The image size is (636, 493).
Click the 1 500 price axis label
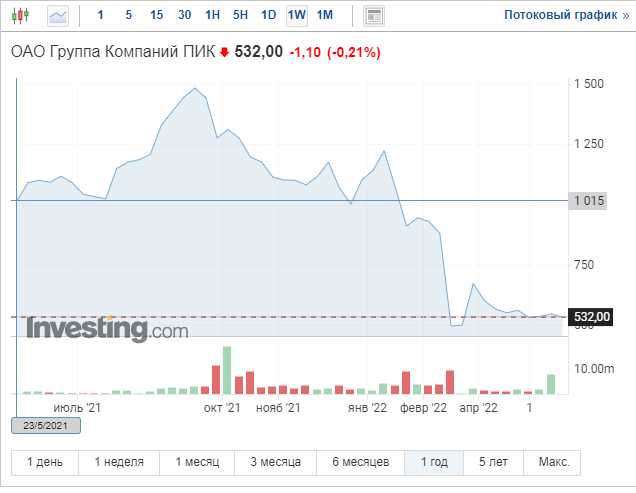[x=589, y=84]
